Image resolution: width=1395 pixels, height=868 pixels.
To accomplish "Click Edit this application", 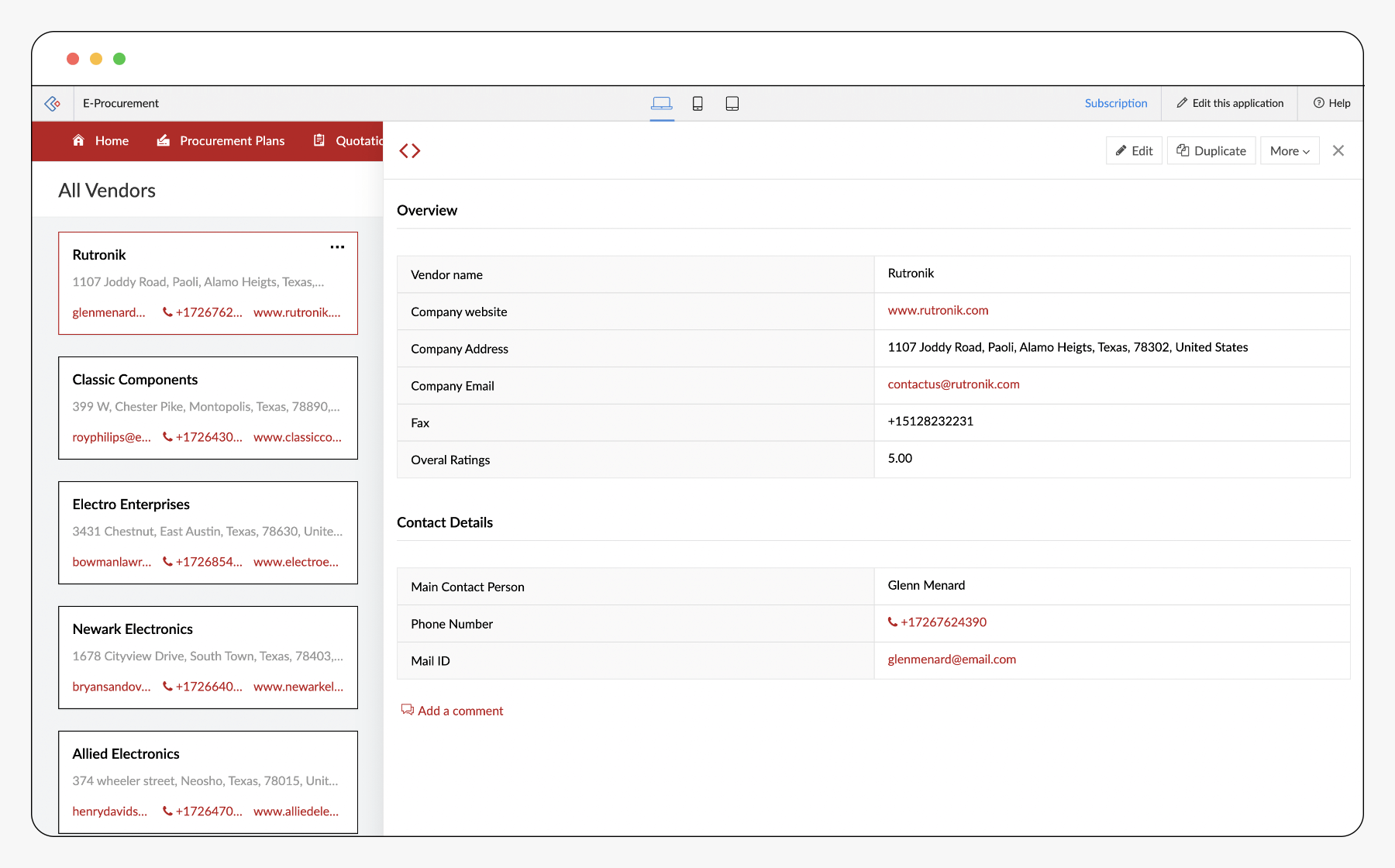I will (x=1230, y=103).
